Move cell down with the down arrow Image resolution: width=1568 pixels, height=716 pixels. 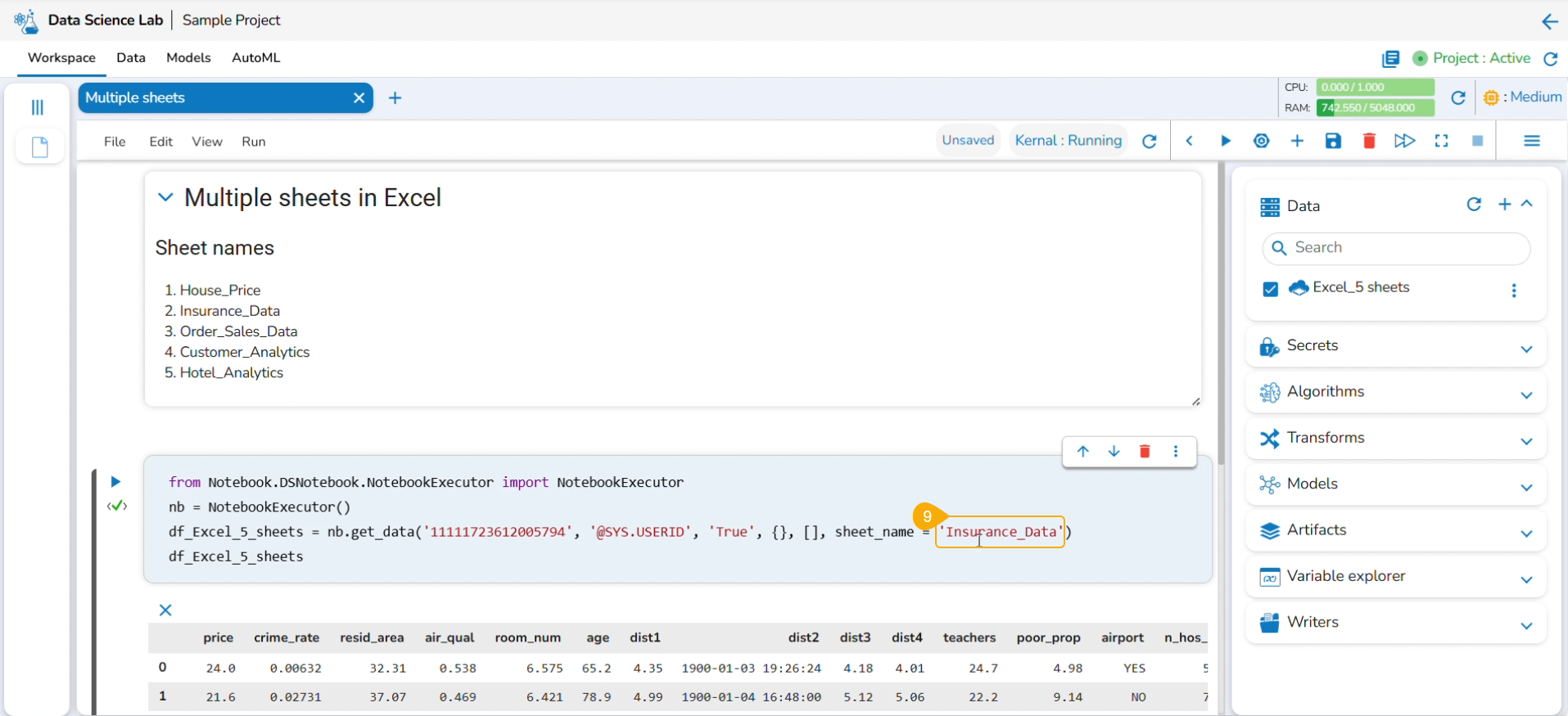pyautogui.click(x=1114, y=451)
